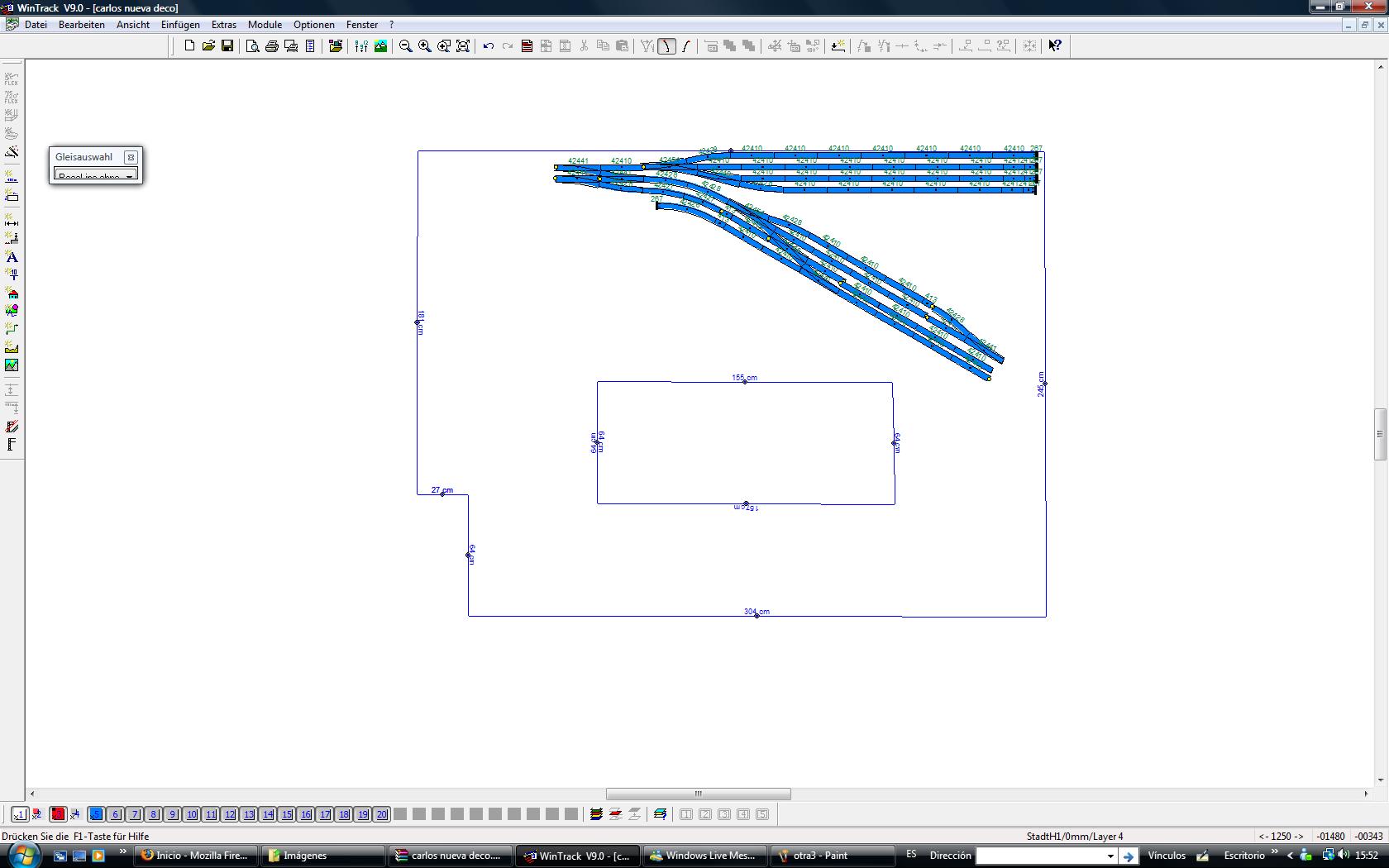
Task: Click the Dirección go arrow button
Action: (x=1129, y=856)
